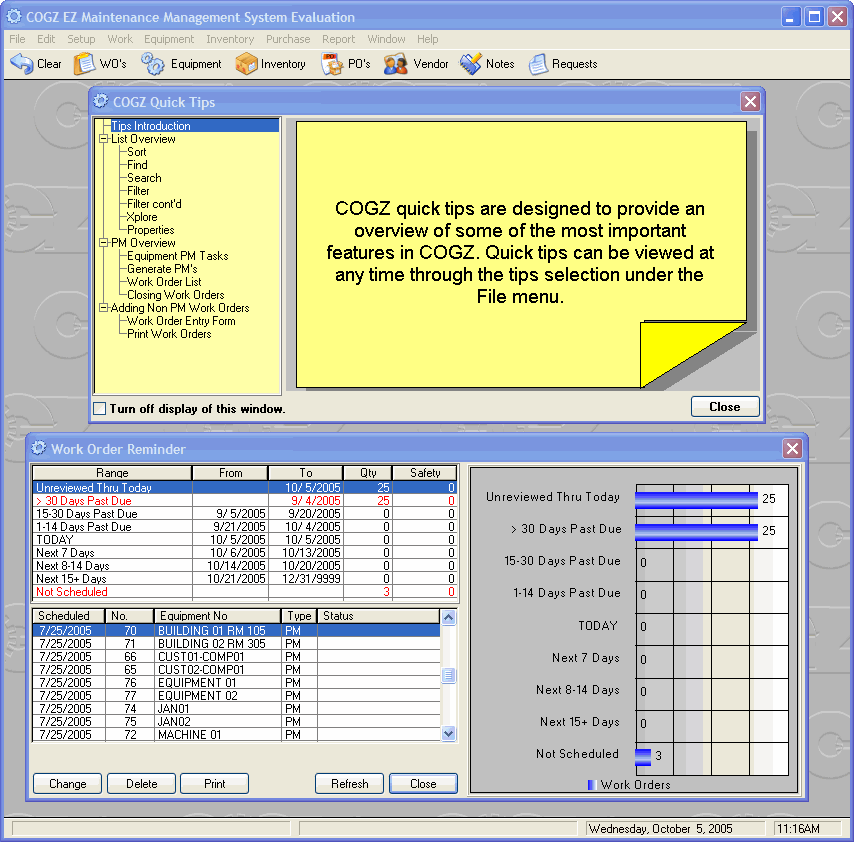
Task: Select the Find tip
Action: pos(137,165)
